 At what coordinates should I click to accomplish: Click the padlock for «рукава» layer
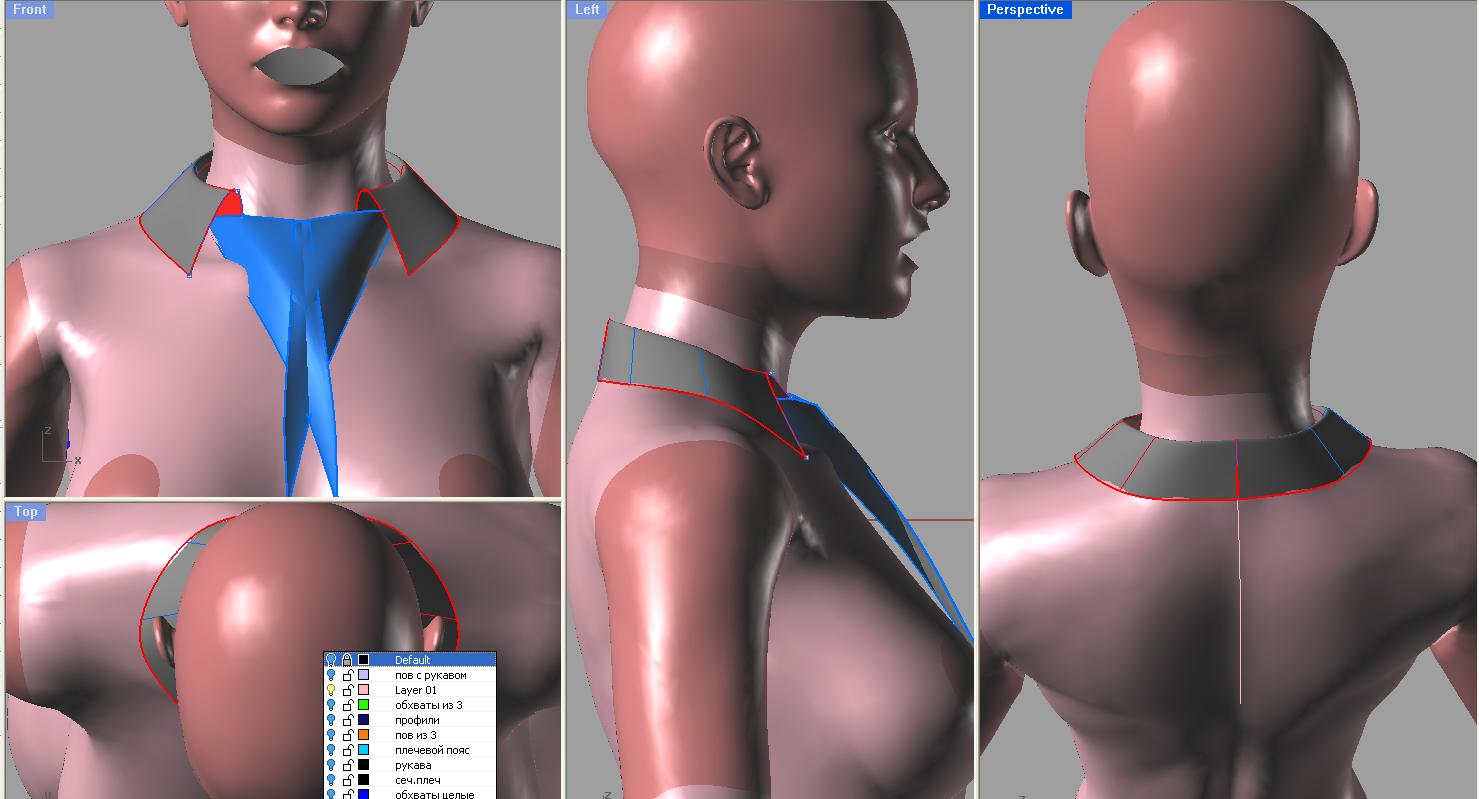(347, 765)
